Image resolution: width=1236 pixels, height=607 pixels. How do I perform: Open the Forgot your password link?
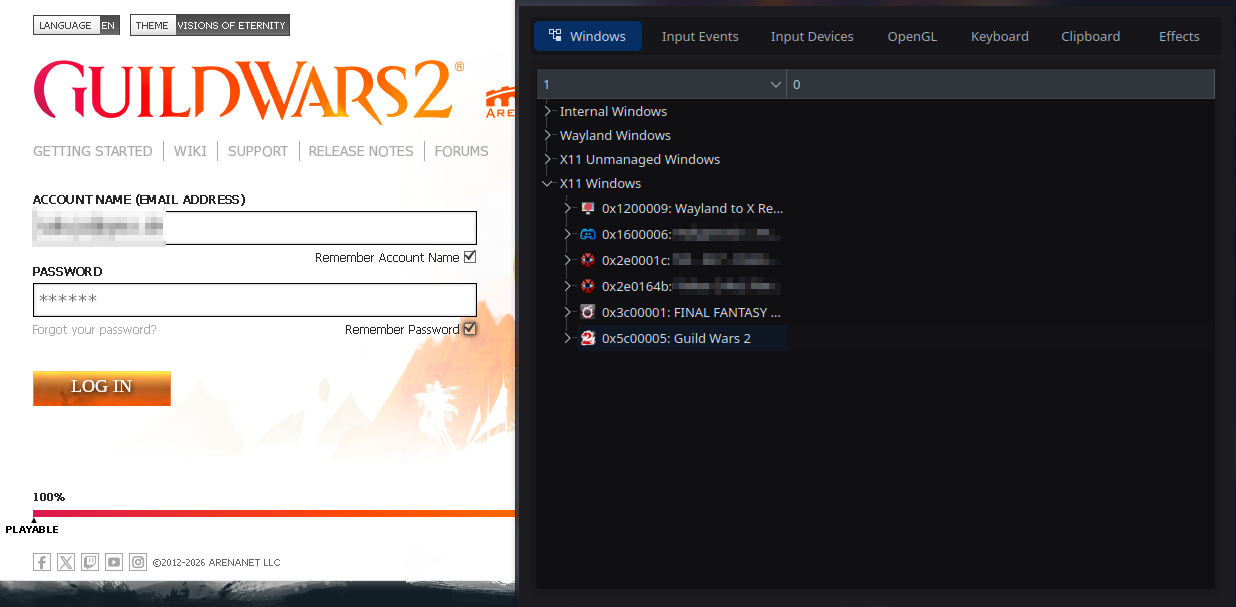[x=94, y=330]
